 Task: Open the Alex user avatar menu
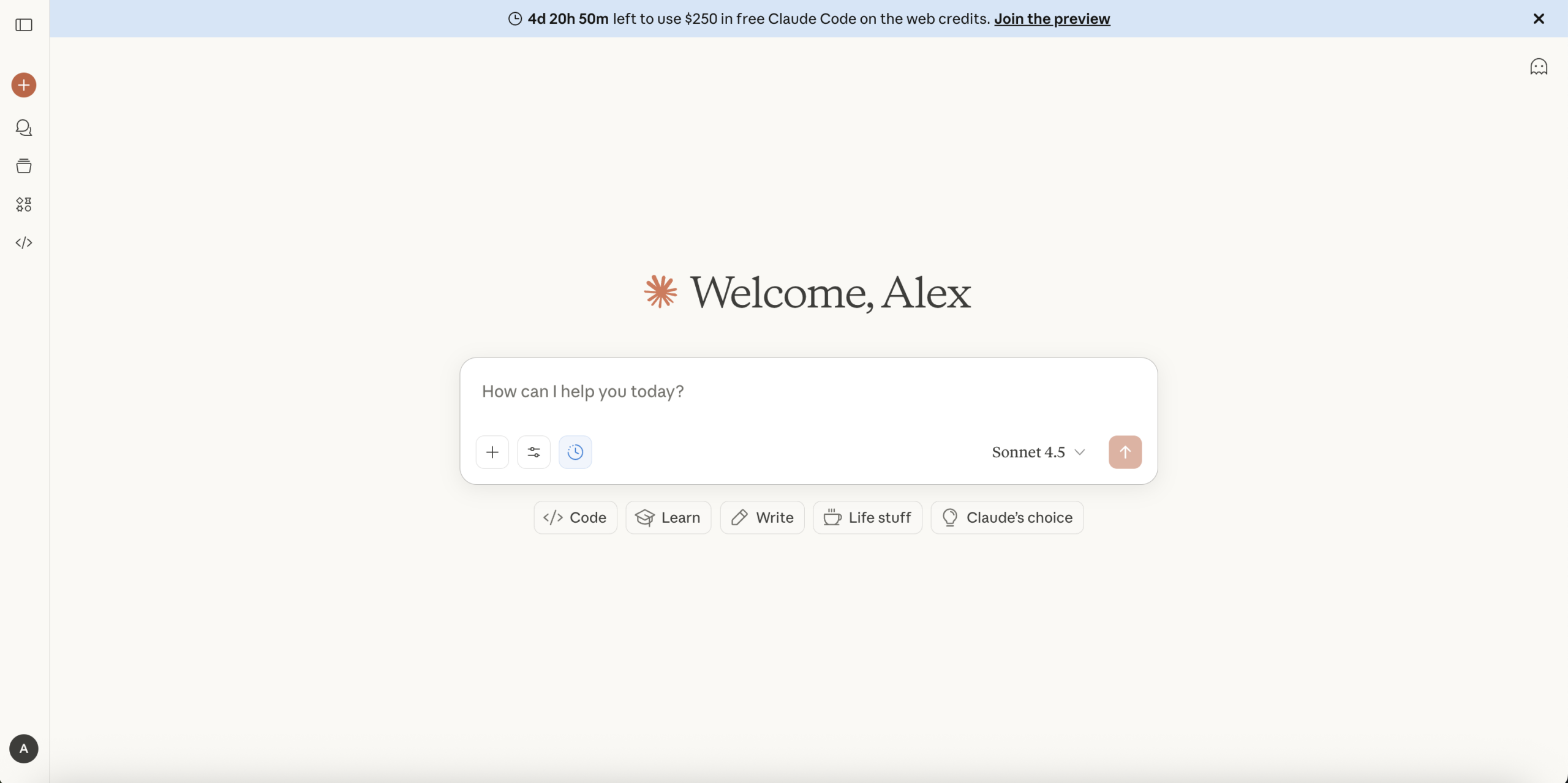24,749
